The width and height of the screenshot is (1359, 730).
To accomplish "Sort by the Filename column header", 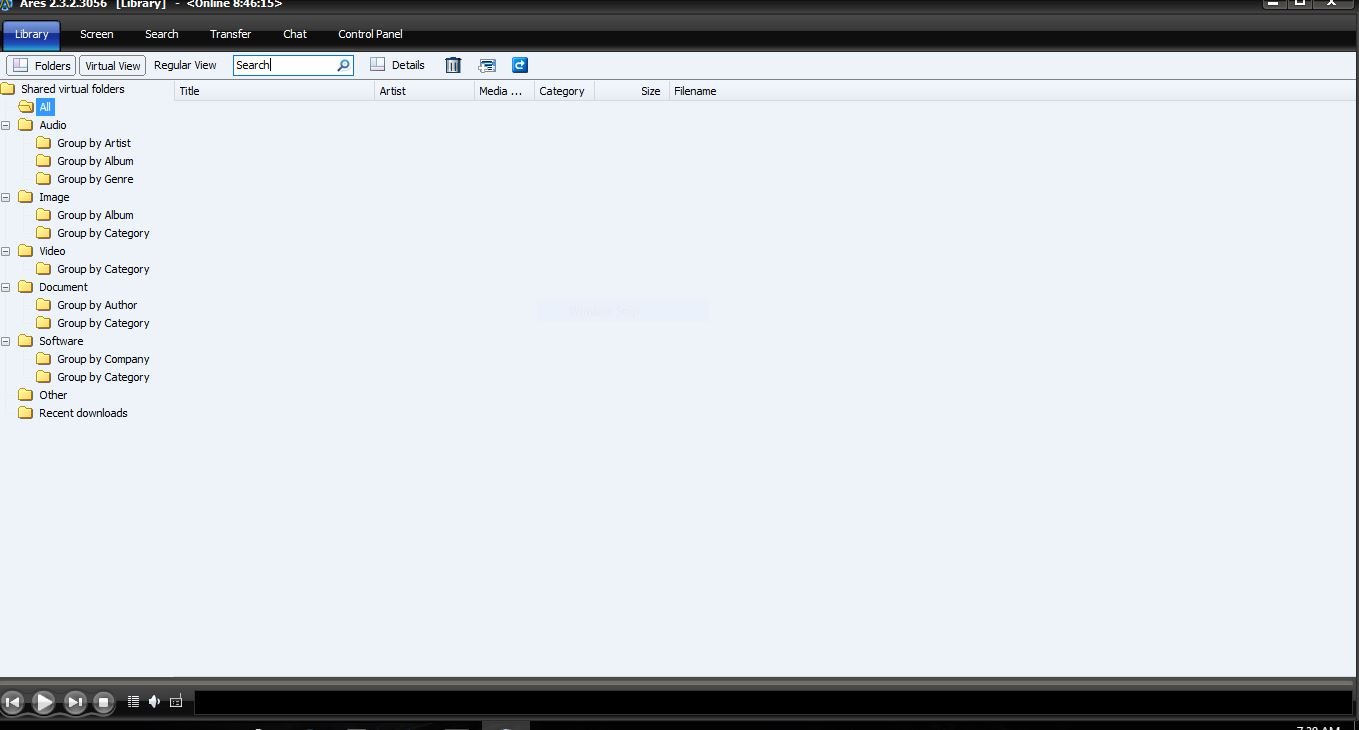I will pyautogui.click(x=1013, y=91).
